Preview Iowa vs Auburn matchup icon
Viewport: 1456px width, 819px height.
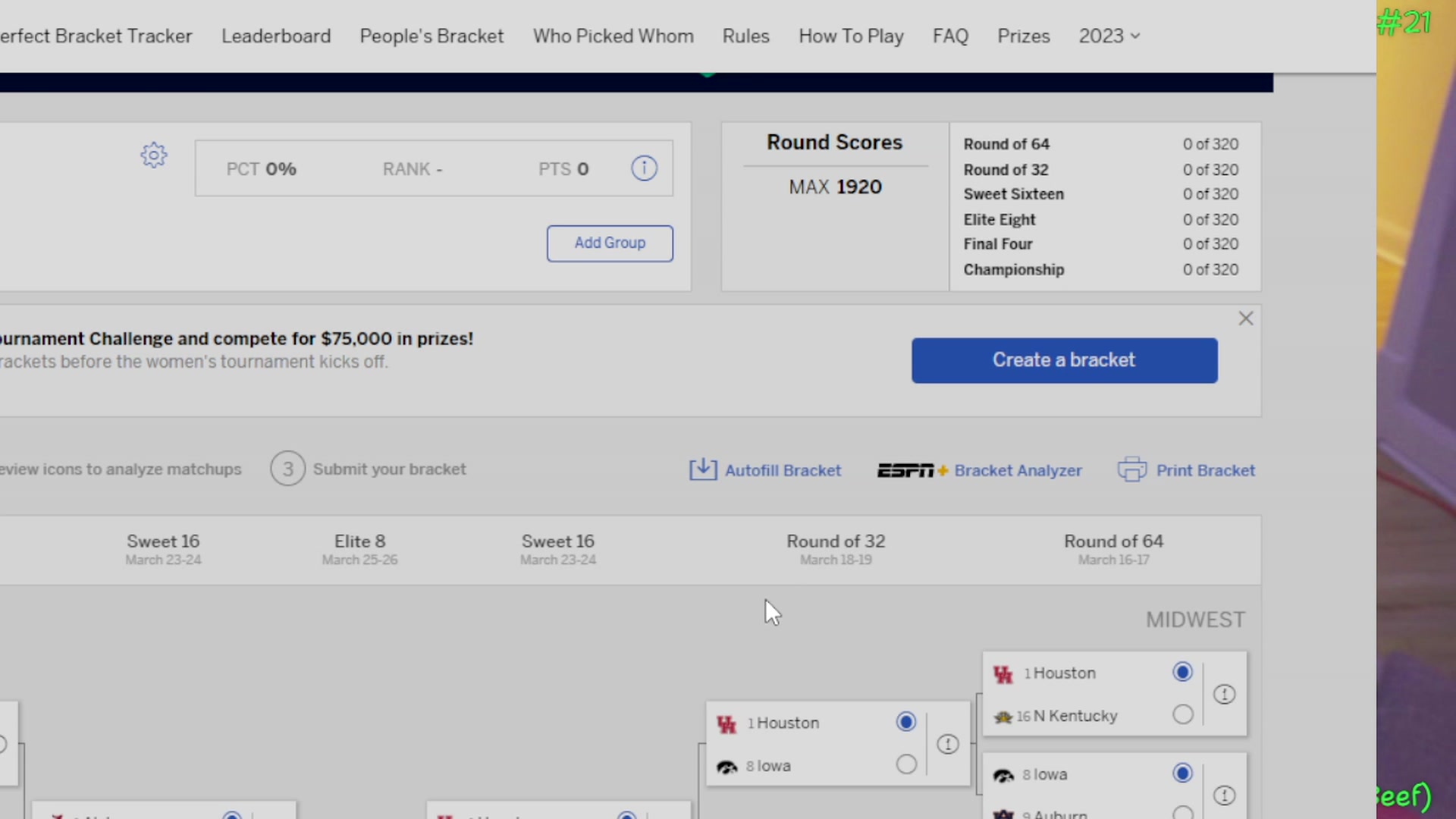click(x=1224, y=795)
